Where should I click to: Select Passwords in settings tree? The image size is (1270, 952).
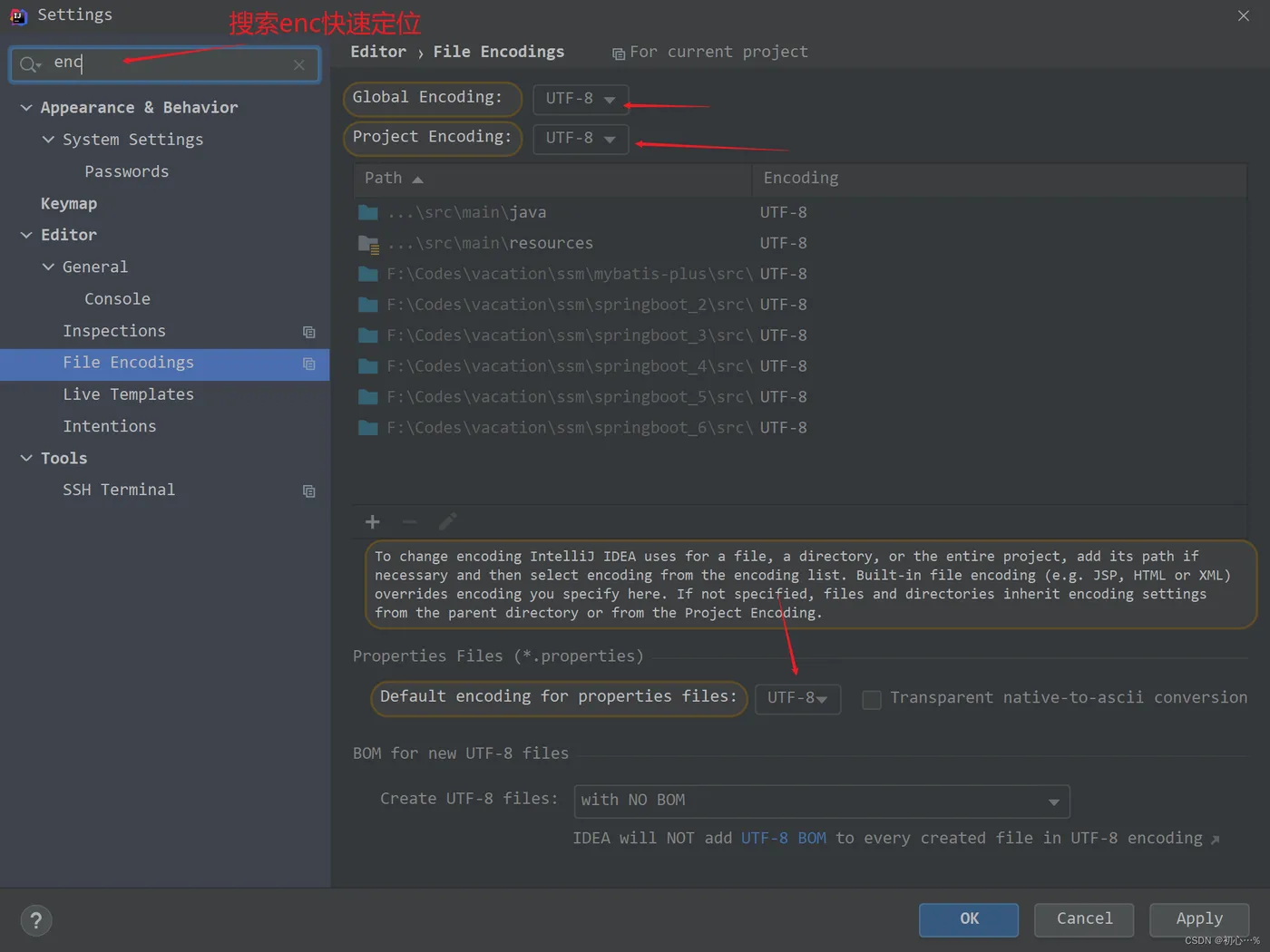click(127, 171)
